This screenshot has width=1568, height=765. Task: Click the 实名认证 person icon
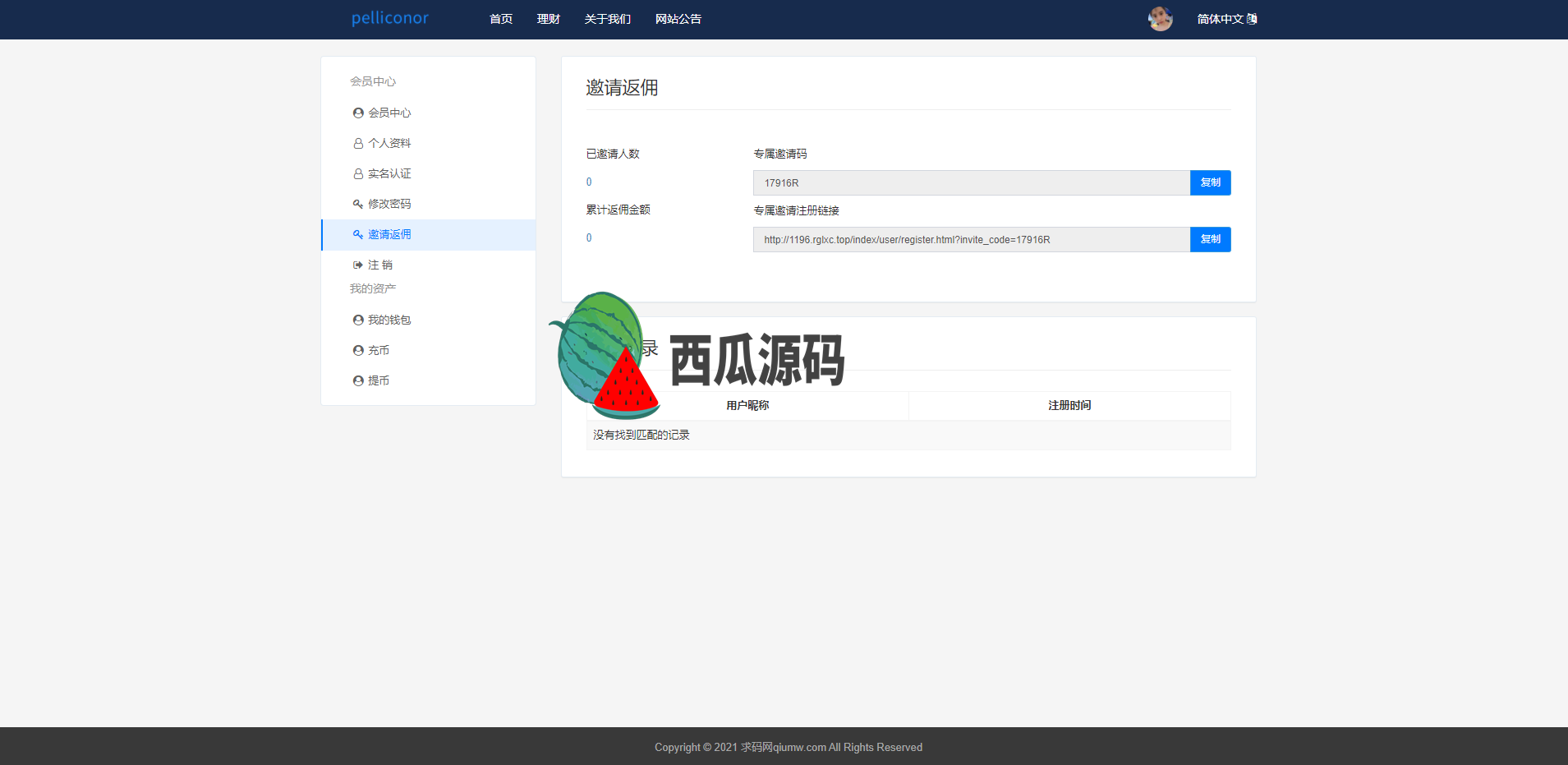358,173
